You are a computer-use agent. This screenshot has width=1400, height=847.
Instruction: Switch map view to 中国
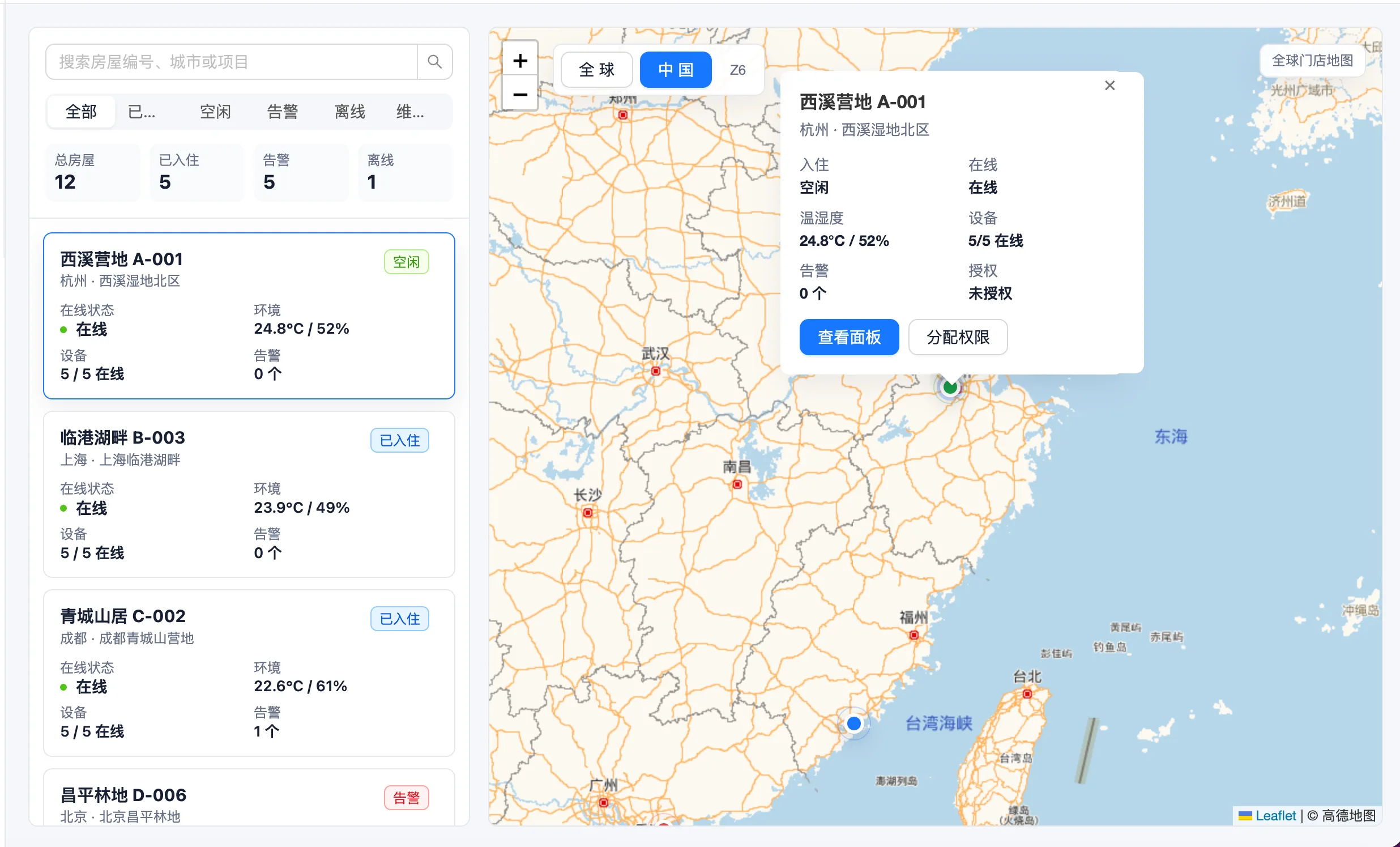676,70
